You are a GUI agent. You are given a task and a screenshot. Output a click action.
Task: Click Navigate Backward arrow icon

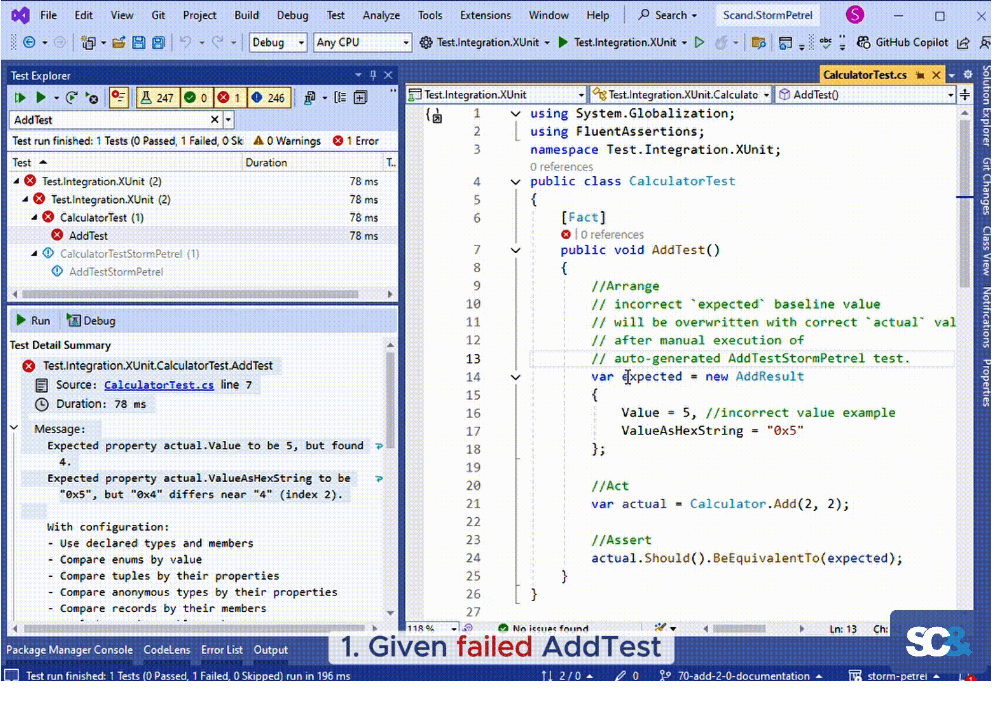(x=29, y=43)
